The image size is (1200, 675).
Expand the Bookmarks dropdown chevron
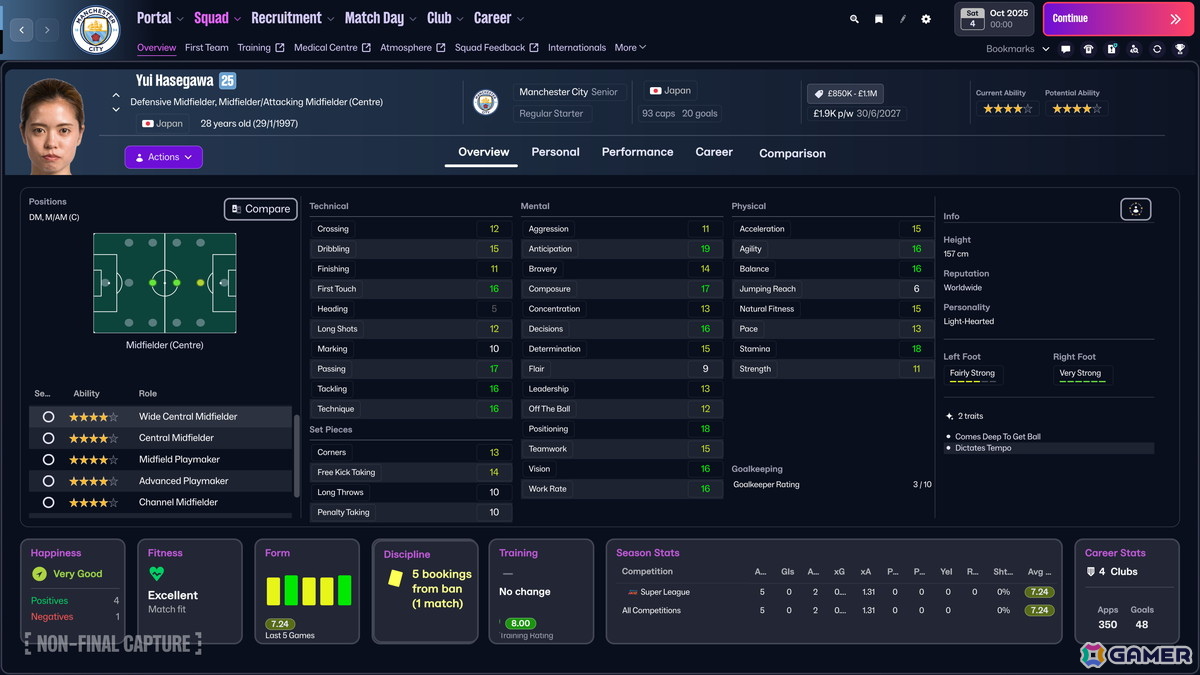pyautogui.click(x=1046, y=48)
